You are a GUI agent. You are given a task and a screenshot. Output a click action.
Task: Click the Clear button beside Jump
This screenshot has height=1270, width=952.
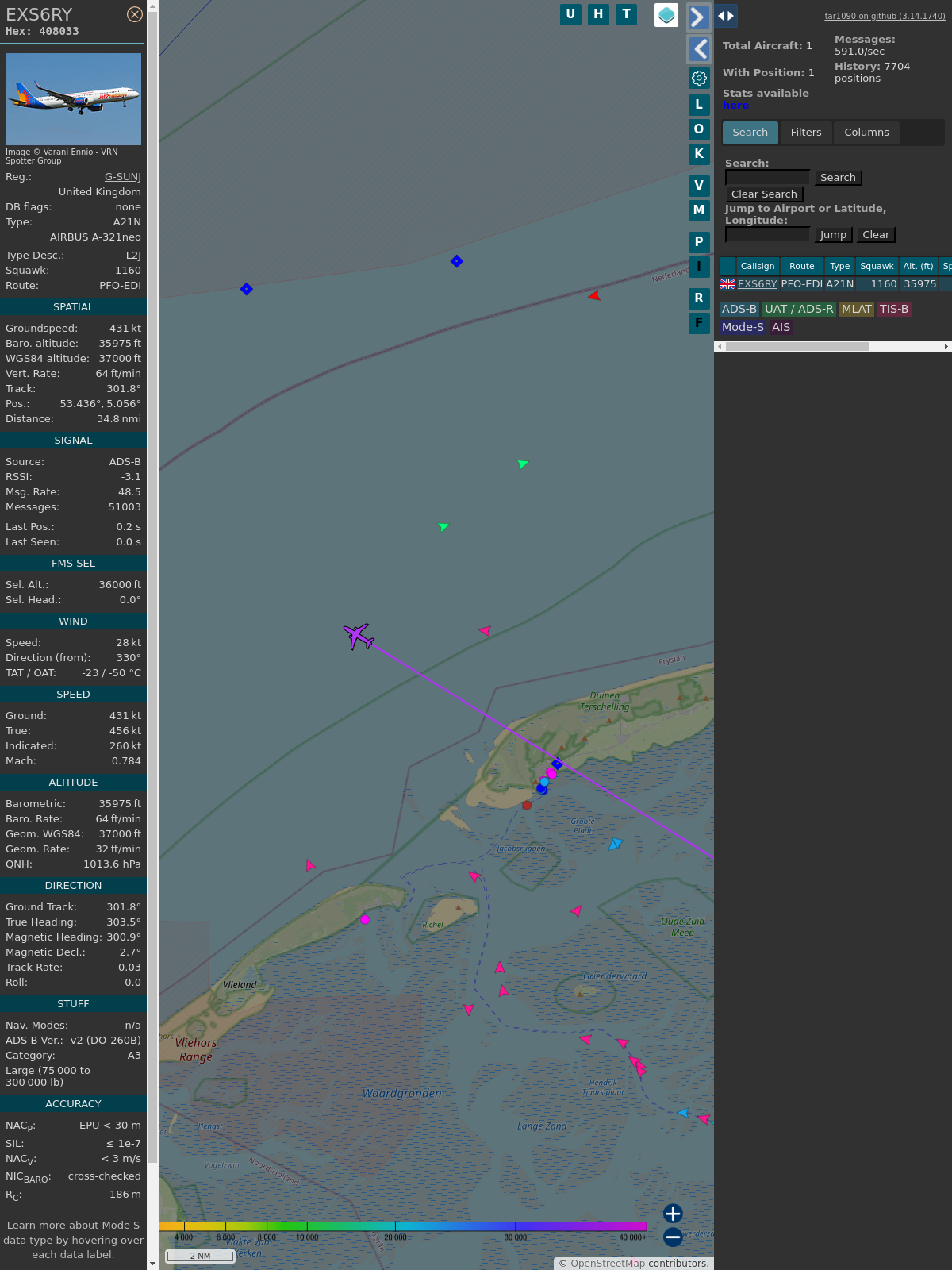coord(876,235)
